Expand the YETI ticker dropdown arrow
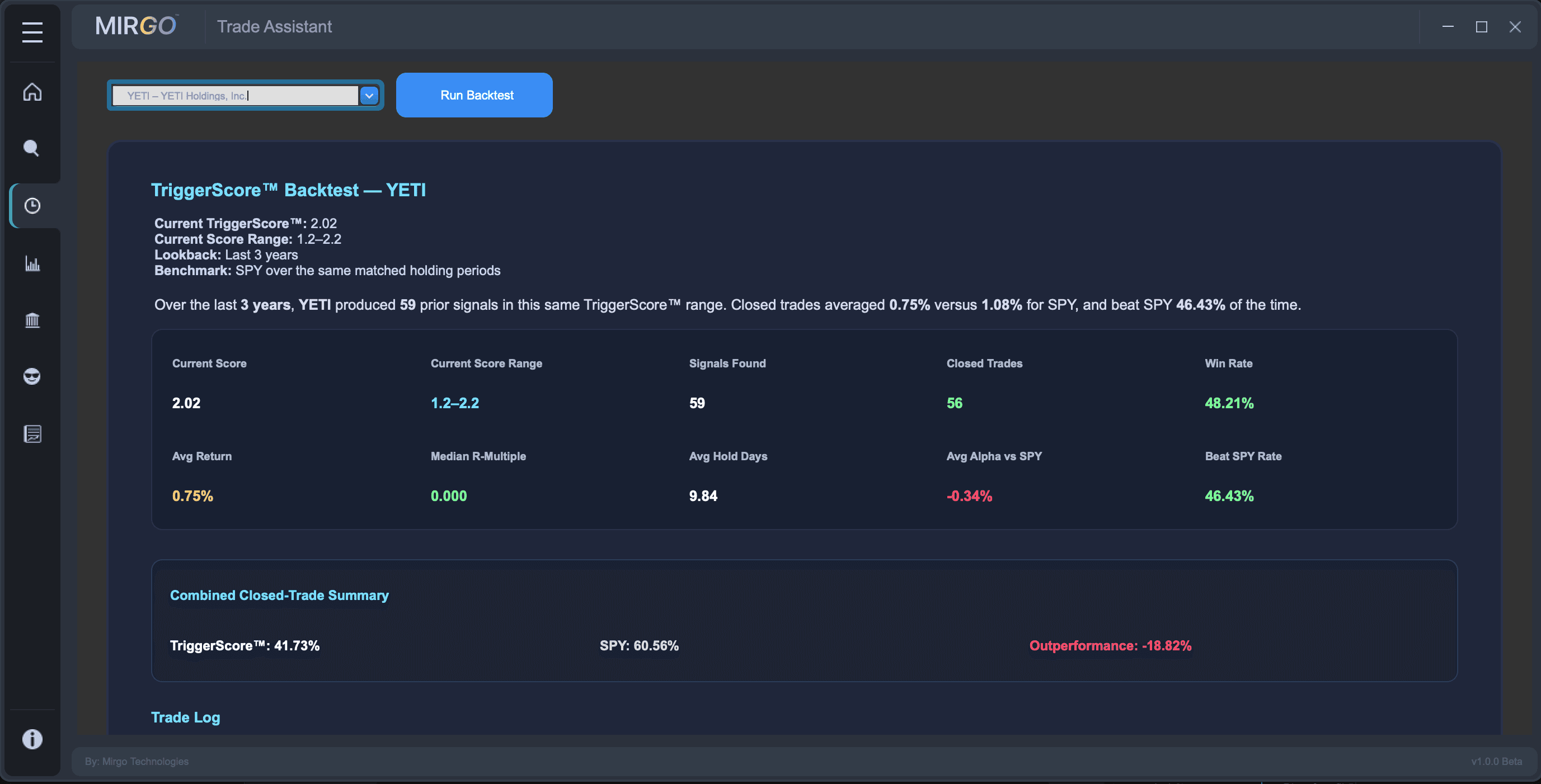Screen dimensions: 1541x784 click(369, 96)
